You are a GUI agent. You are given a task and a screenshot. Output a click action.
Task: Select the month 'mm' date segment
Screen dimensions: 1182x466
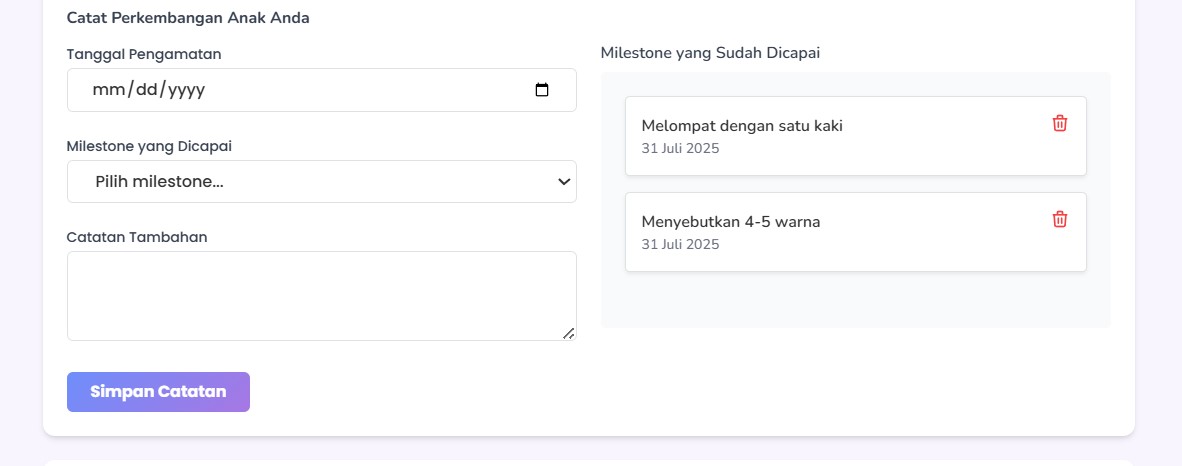click(x=108, y=90)
